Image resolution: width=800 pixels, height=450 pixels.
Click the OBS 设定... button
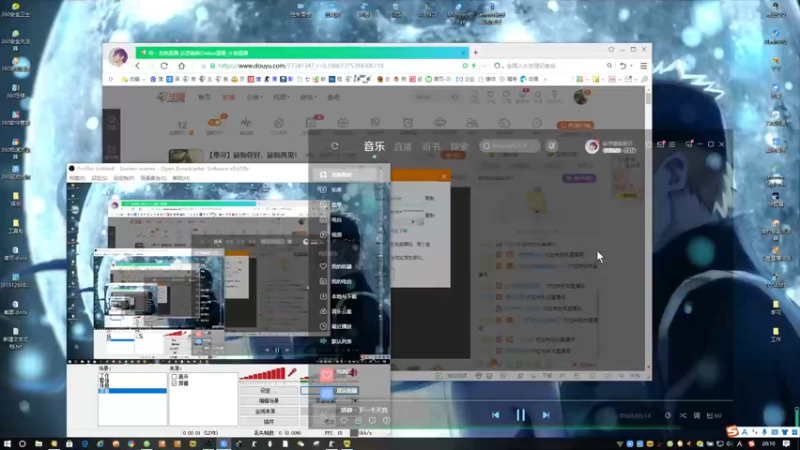click(269, 391)
